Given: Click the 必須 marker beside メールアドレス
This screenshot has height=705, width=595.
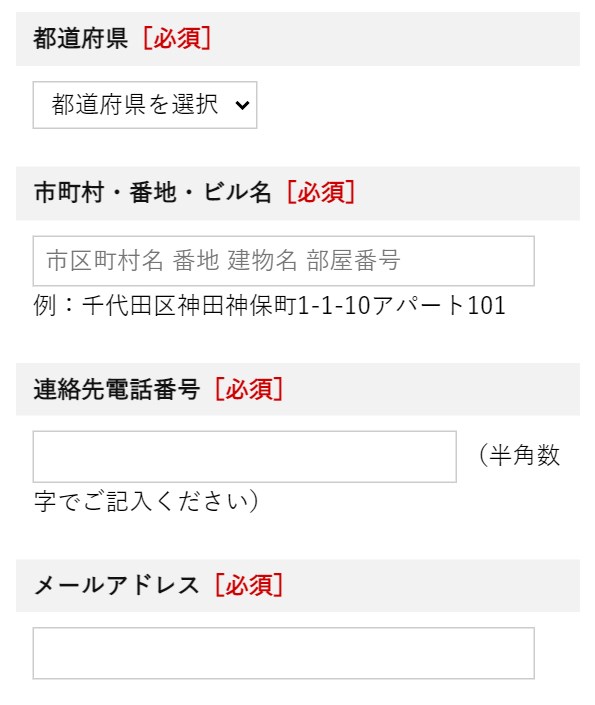Looking at the screenshot, I should [249, 585].
